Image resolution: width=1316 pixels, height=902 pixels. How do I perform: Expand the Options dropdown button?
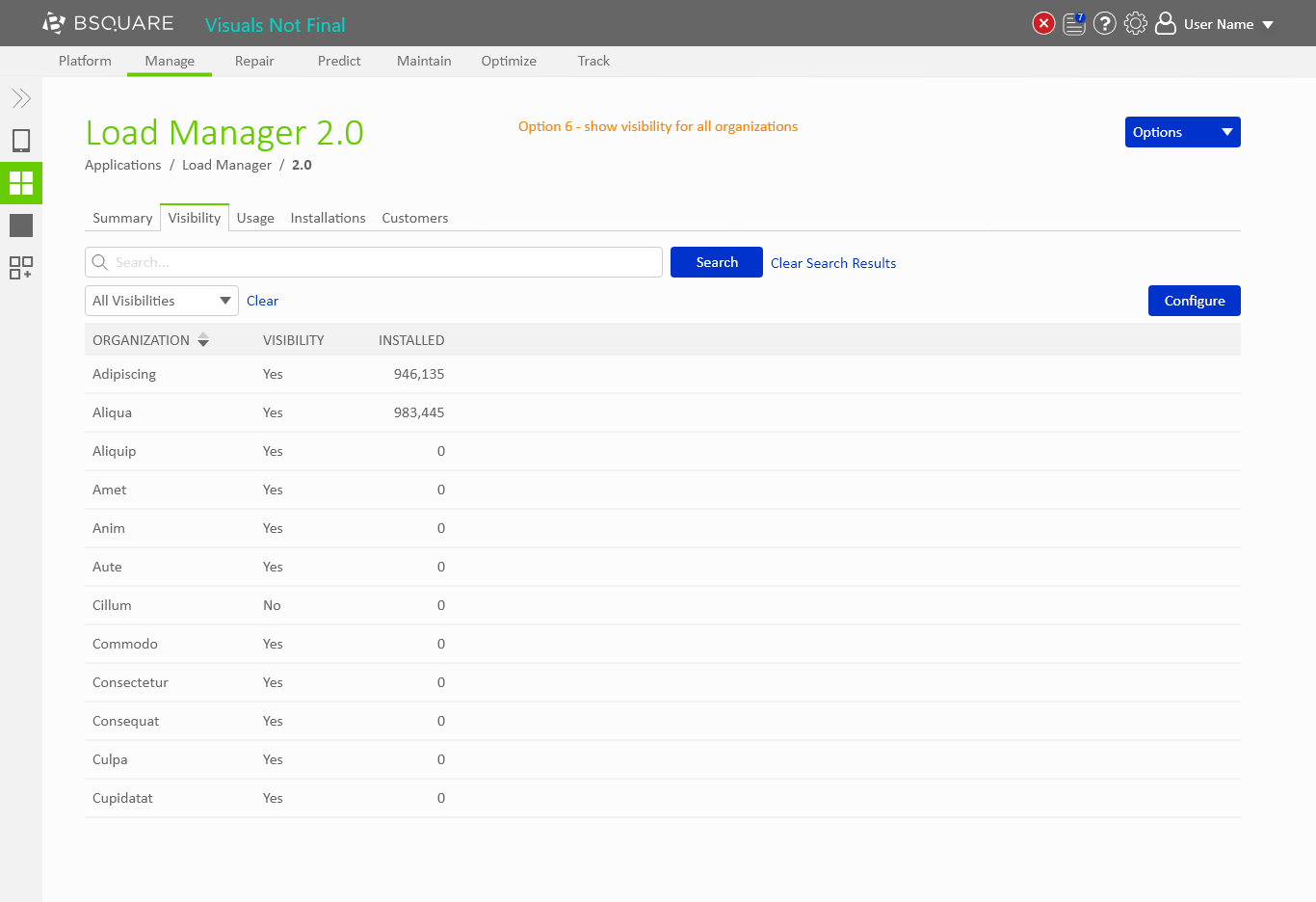pos(1182,132)
